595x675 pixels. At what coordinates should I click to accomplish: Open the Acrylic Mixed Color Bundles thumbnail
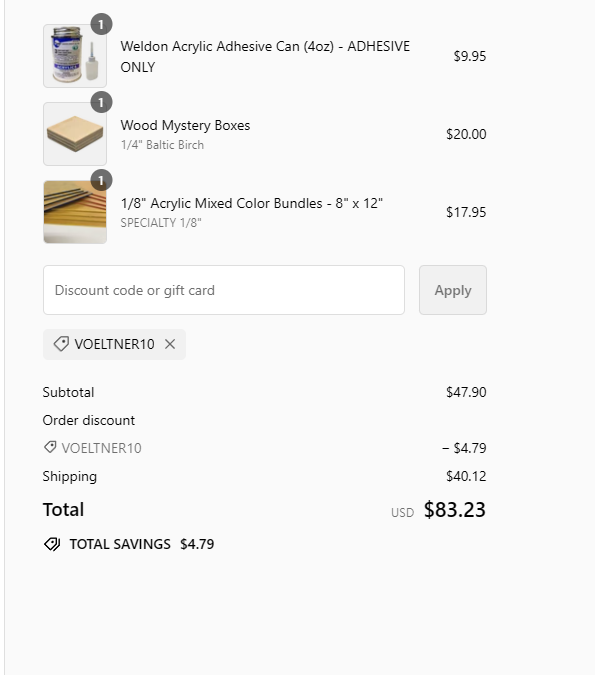(x=75, y=212)
